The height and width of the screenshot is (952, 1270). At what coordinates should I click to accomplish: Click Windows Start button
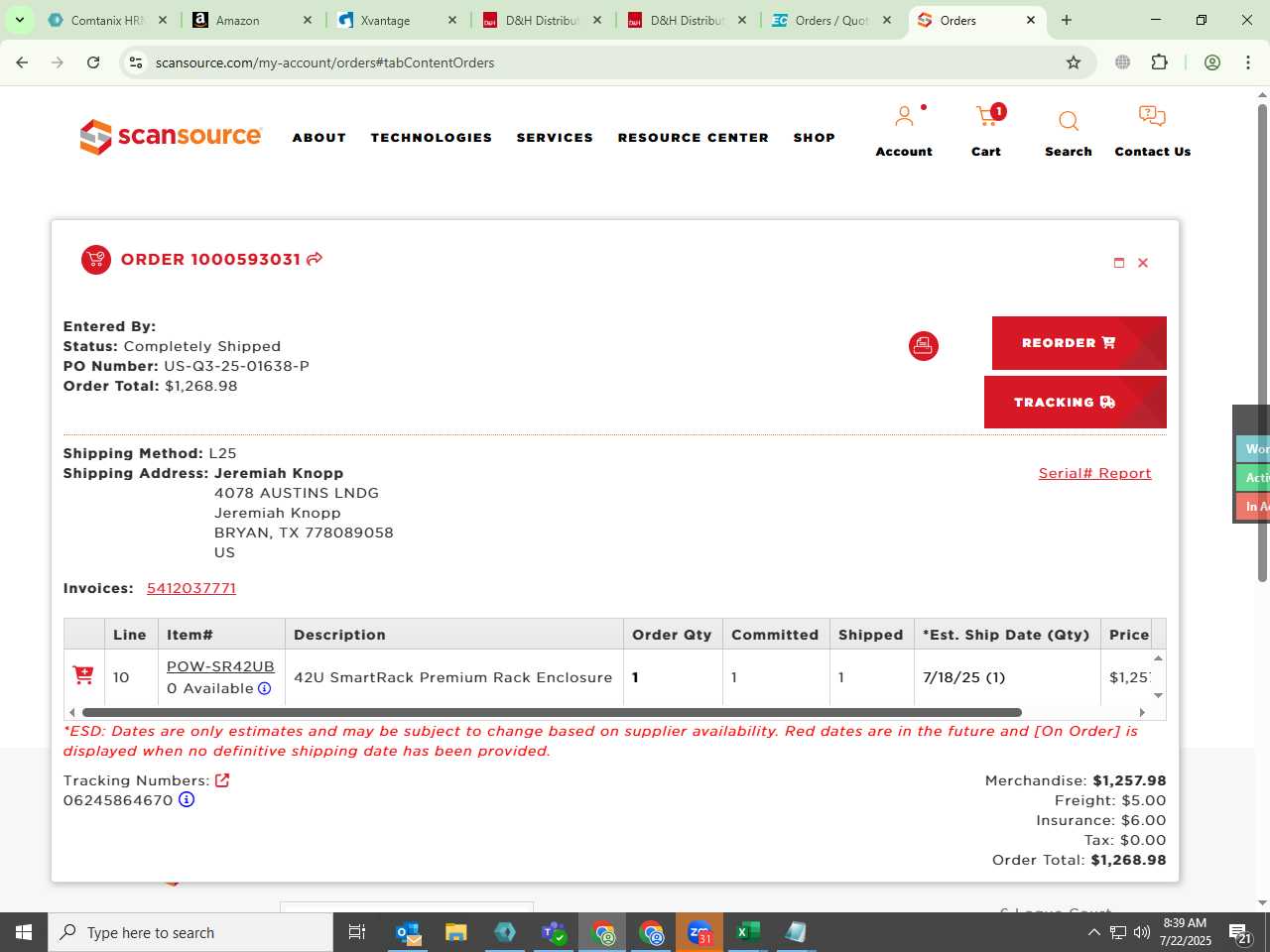click(x=24, y=932)
